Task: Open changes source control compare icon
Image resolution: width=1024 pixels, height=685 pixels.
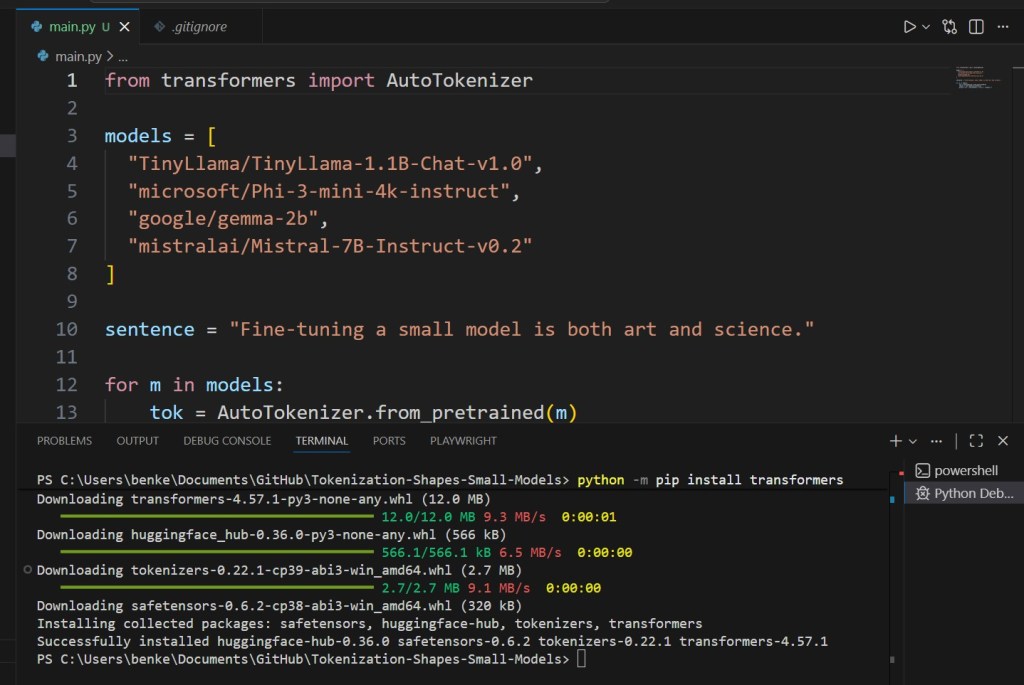Action: click(950, 27)
